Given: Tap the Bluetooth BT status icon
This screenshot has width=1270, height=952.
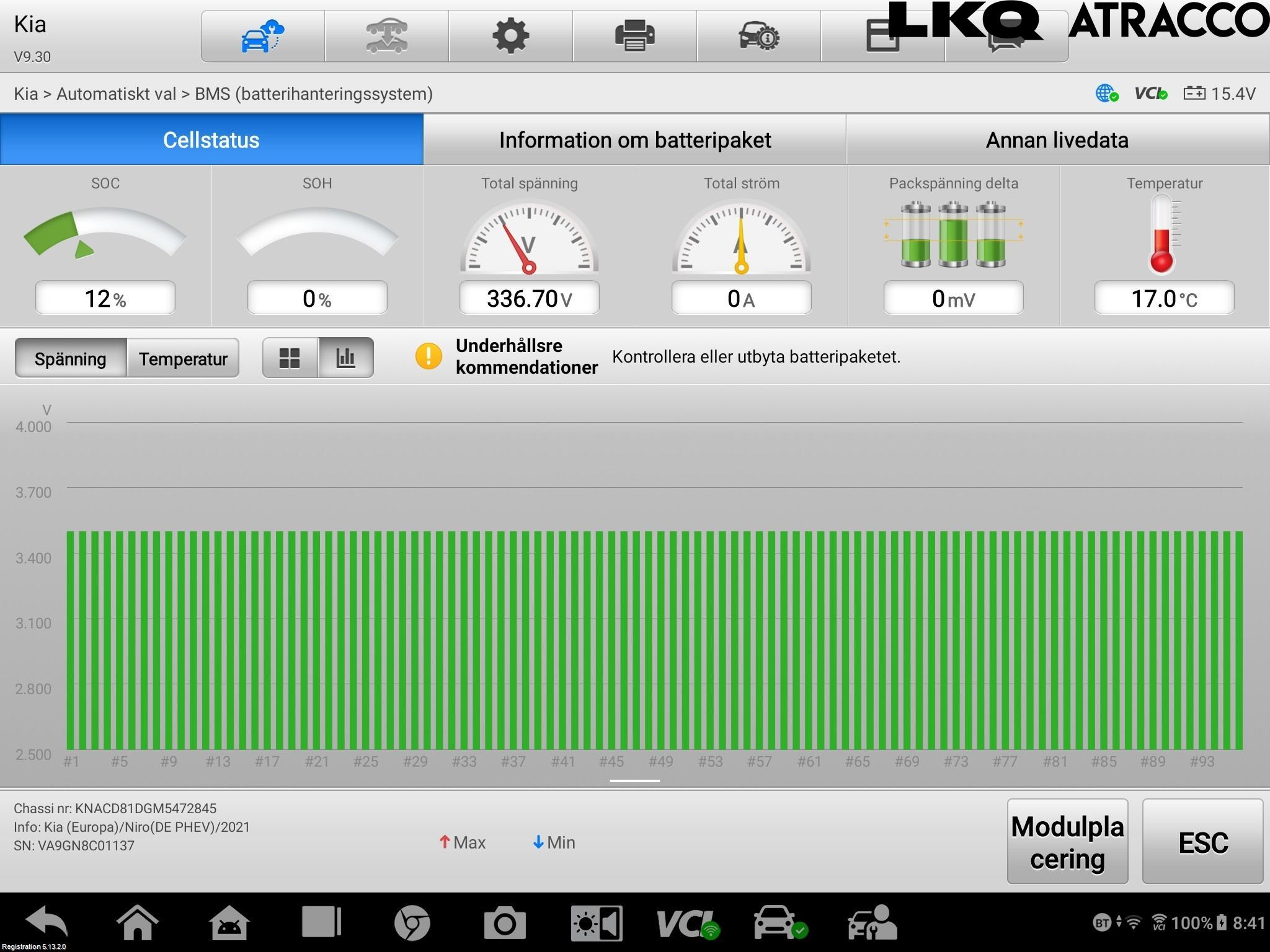Looking at the screenshot, I should coord(1102,923).
